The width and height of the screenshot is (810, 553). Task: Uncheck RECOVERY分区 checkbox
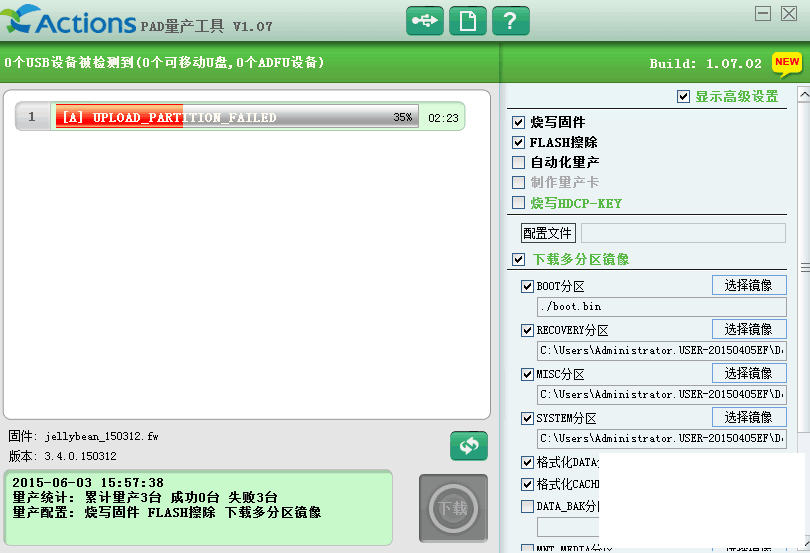click(527, 330)
